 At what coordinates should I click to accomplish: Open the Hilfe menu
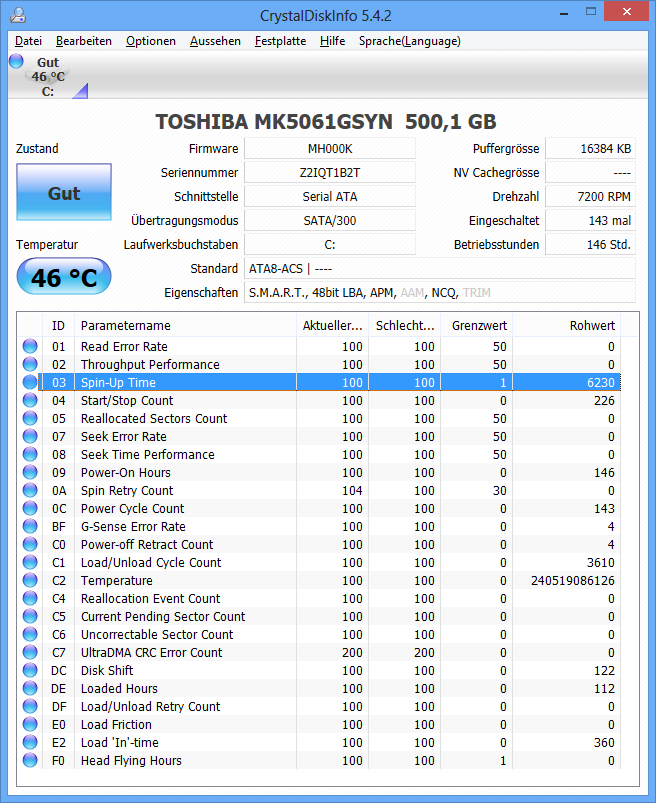point(332,41)
